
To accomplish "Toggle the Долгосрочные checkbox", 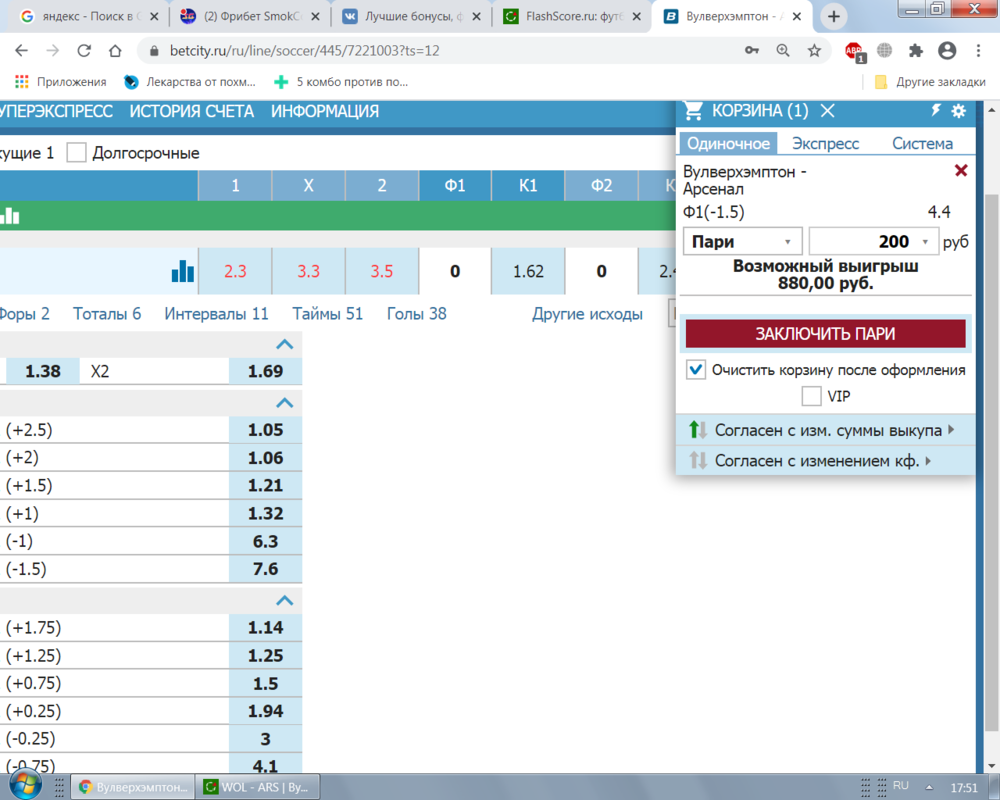I will (77, 153).
